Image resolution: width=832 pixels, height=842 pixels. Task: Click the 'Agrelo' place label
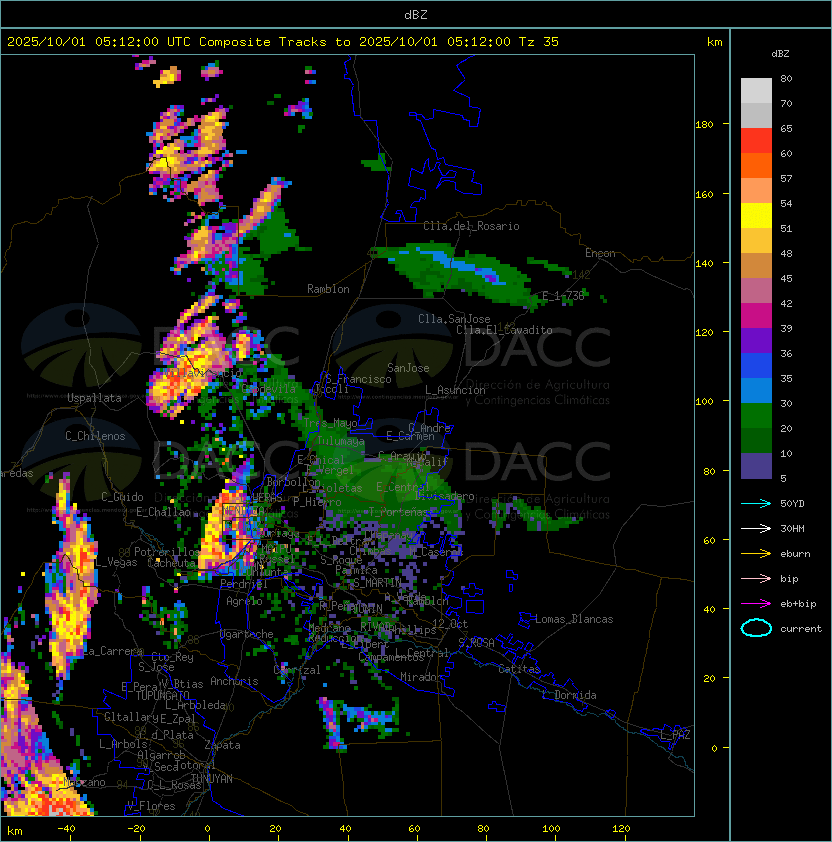point(244,601)
